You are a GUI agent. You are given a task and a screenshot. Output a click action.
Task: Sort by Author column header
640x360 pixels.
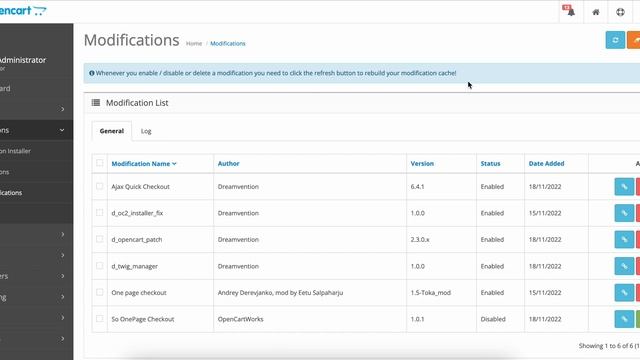pyautogui.click(x=229, y=164)
